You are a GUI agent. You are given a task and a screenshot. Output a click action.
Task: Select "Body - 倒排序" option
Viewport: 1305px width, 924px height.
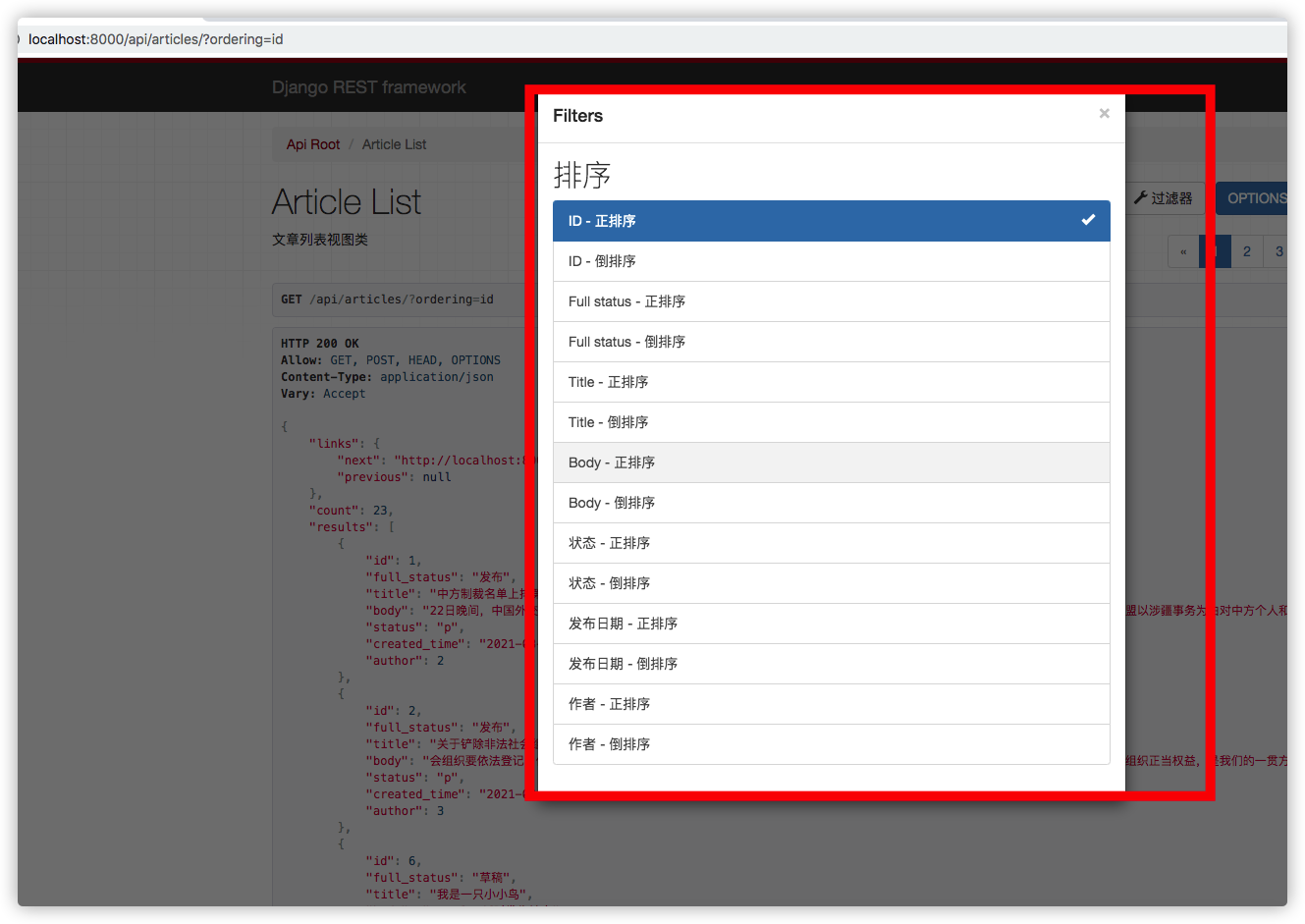coord(831,503)
